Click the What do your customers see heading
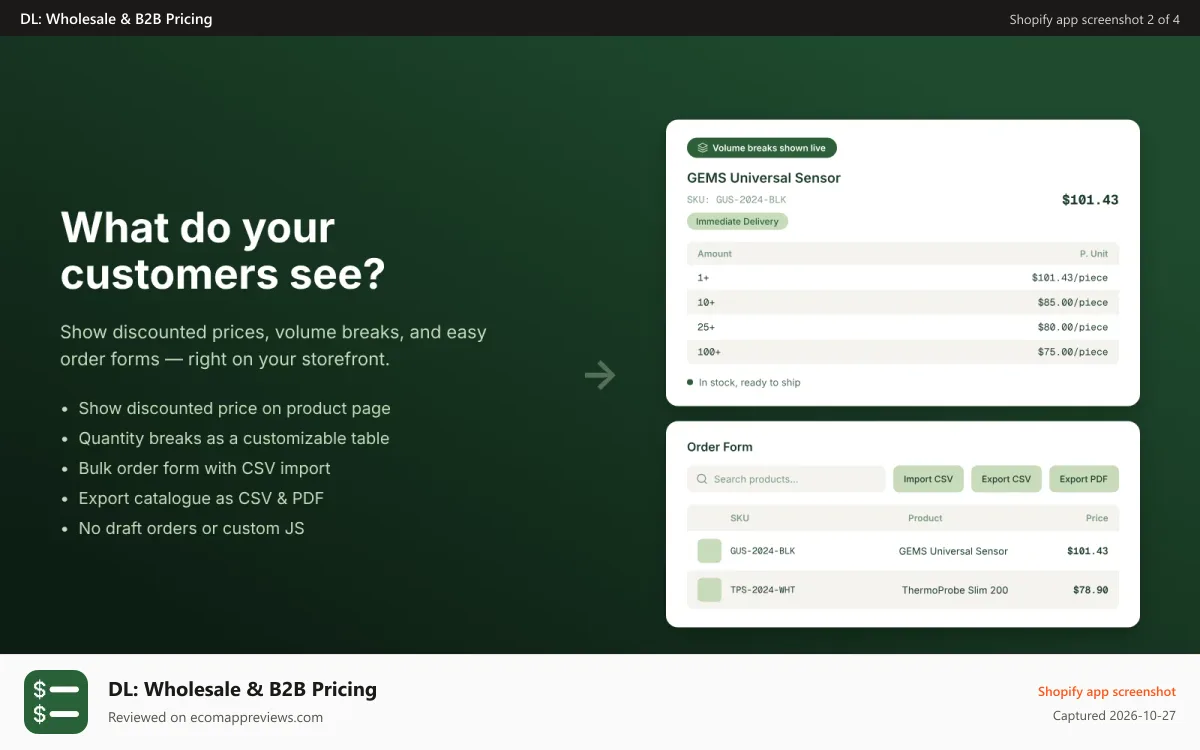 click(223, 251)
